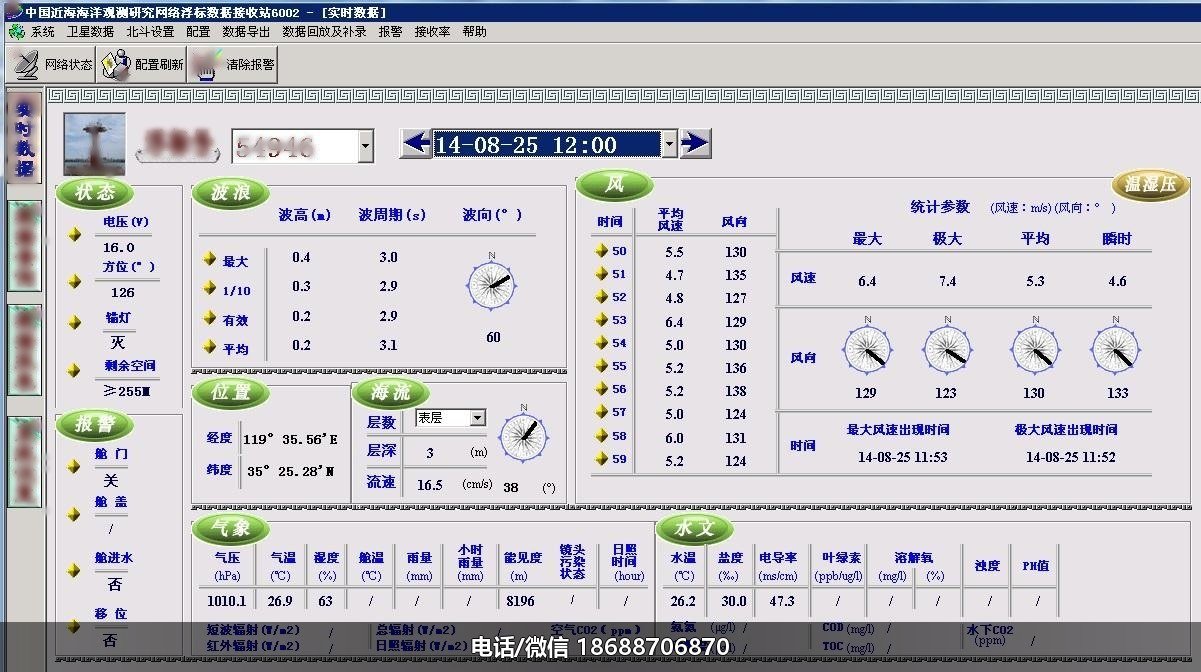Open the 卫星数据 menu
This screenshot has height=672, width=1201.
tap(90, 32)
